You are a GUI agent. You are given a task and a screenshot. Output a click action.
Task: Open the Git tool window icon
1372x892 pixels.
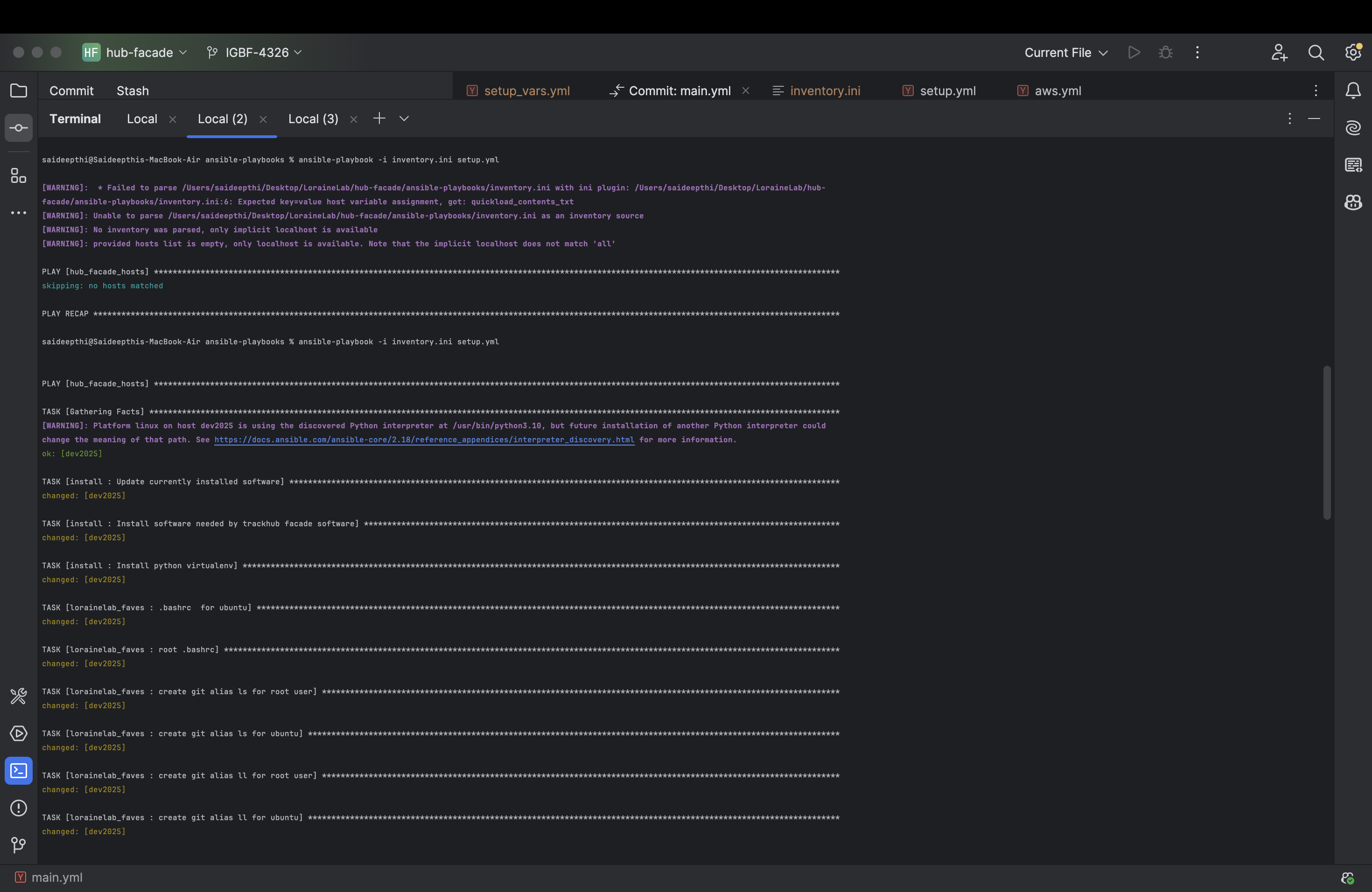[x=19, y=845]
